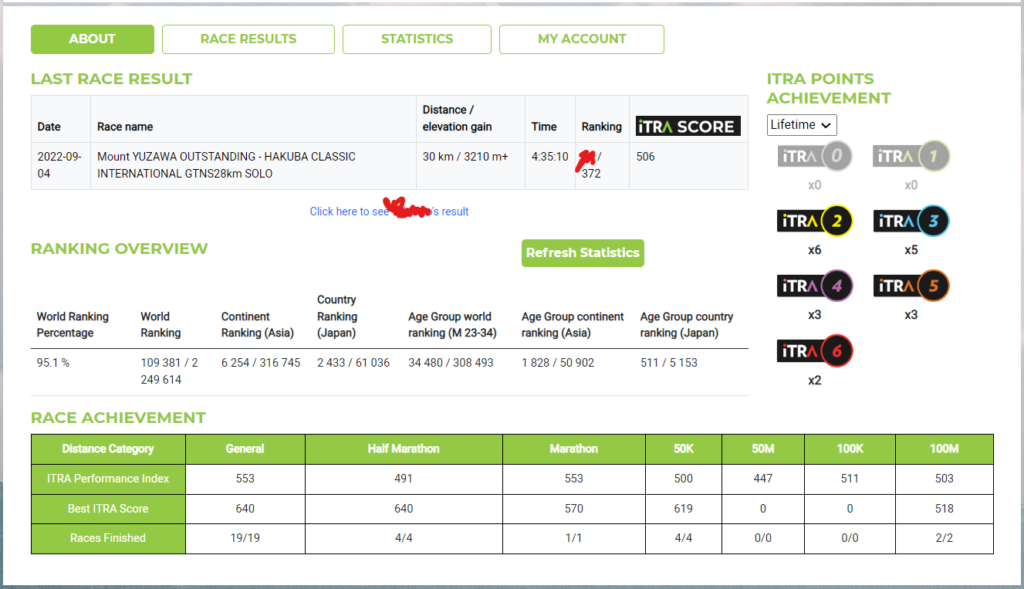Switch to the About tab
The image size is (1024, 589).
pos(92,39)
